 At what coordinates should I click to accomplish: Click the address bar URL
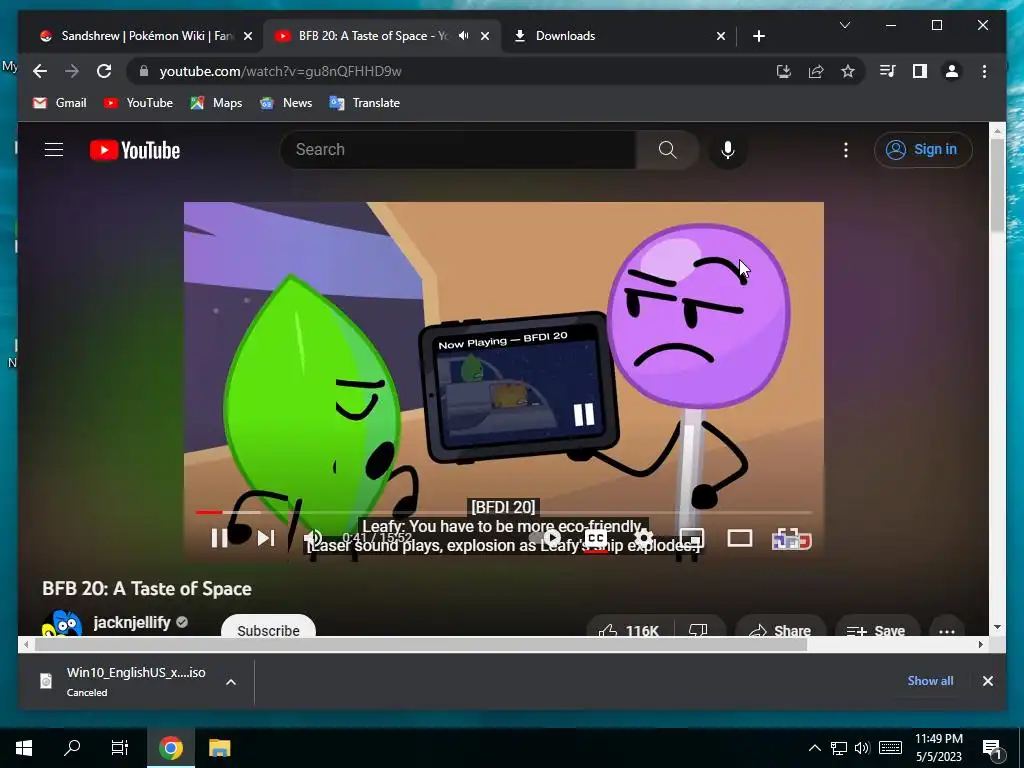tap(280, 71)
